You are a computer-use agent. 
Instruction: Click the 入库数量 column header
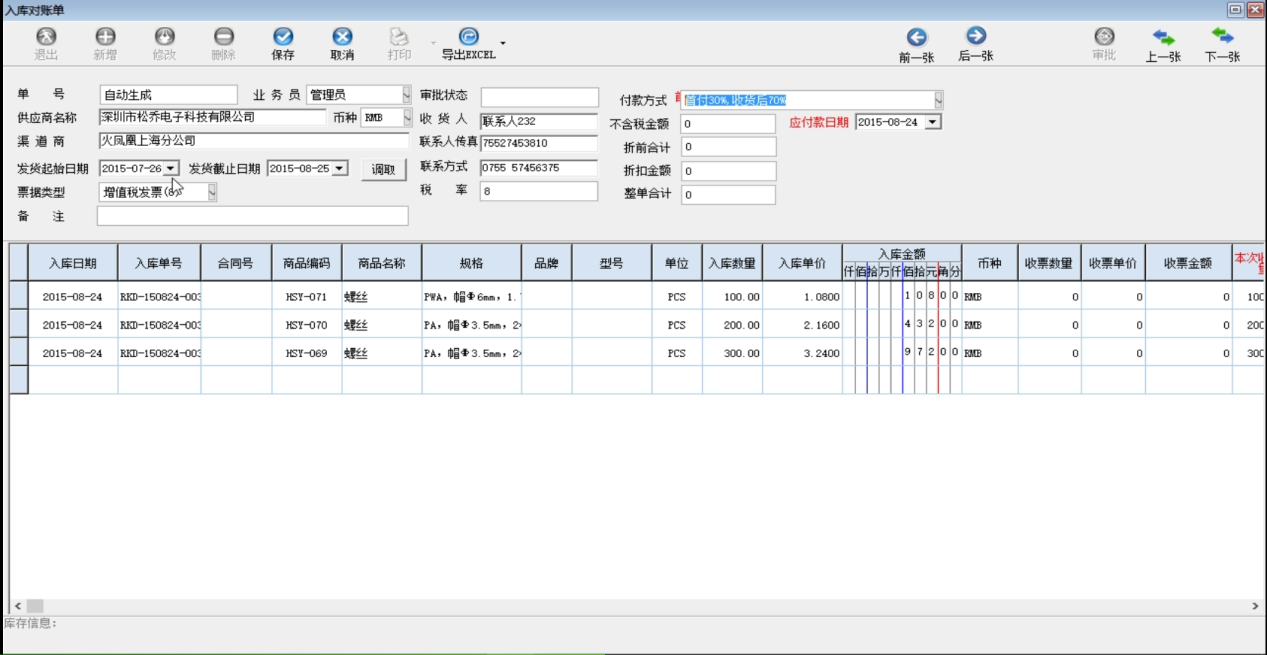point(732,264)
